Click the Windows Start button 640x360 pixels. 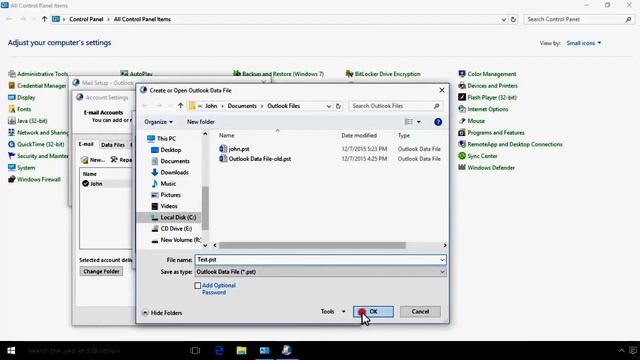pyautogui.click(x=11, y=351)
